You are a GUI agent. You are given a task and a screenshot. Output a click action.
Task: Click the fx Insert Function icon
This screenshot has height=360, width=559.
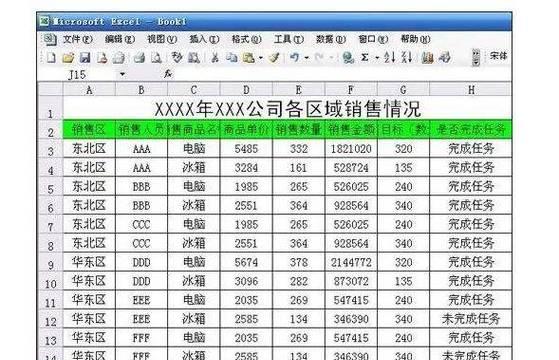[168, 74]
